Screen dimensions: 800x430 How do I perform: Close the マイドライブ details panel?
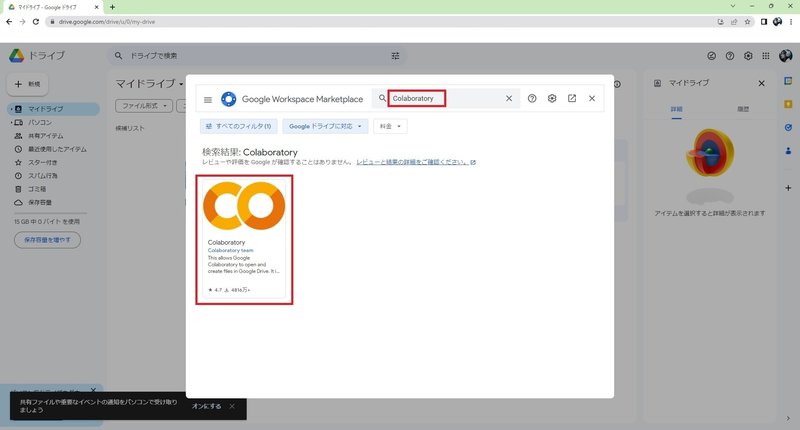click(x=761, y=83)
